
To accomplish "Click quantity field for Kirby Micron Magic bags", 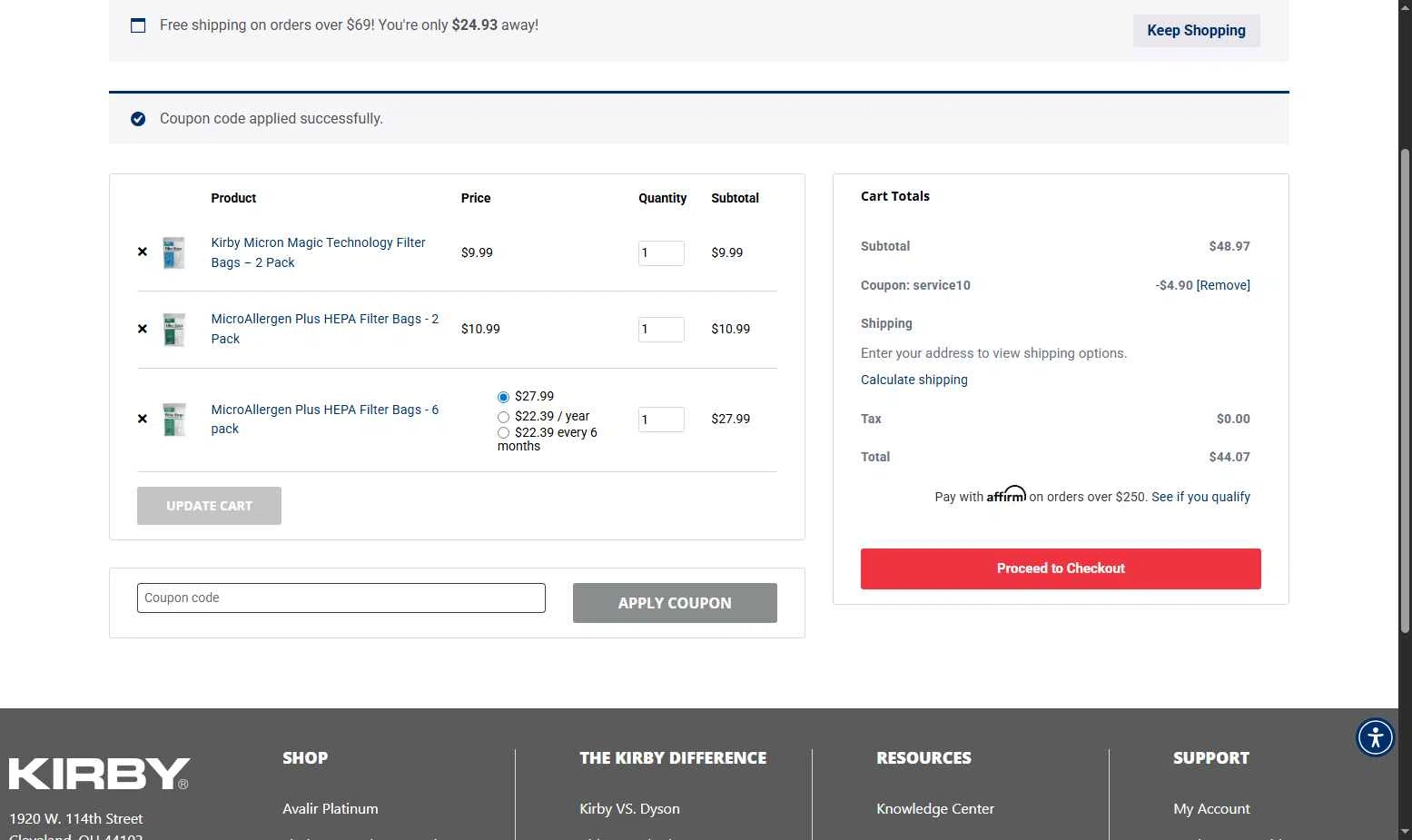I will click(x=661, y=253).
